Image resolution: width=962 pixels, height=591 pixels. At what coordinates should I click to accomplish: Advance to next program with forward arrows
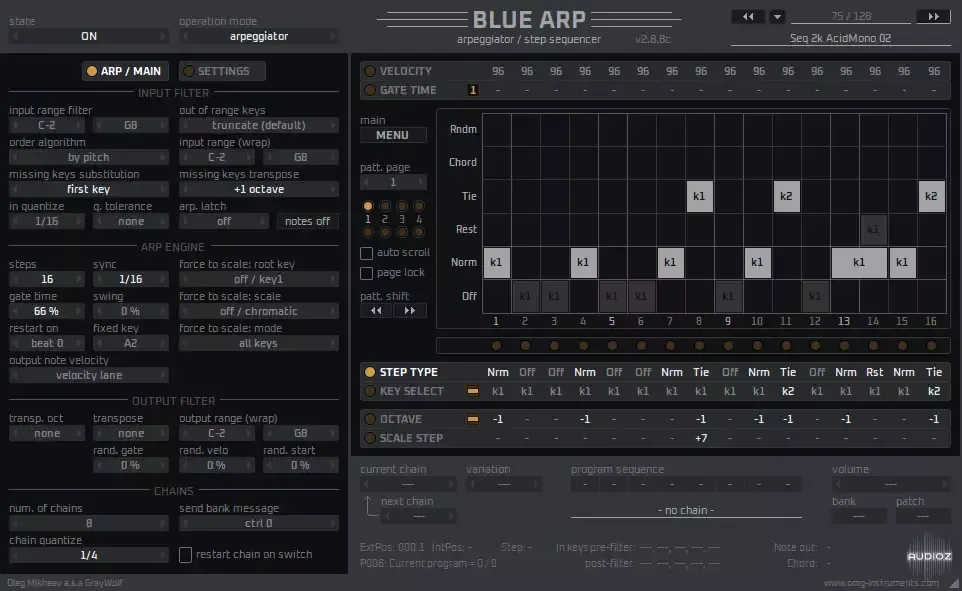pos(933,17)
